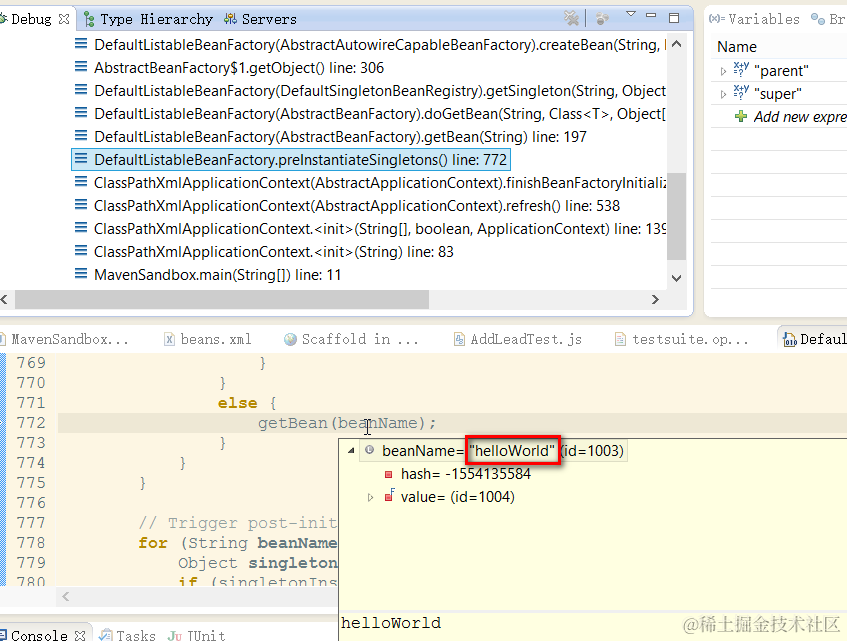
Task: Click the AddLeadTest.js file icon
Action: tap(459, 339)
